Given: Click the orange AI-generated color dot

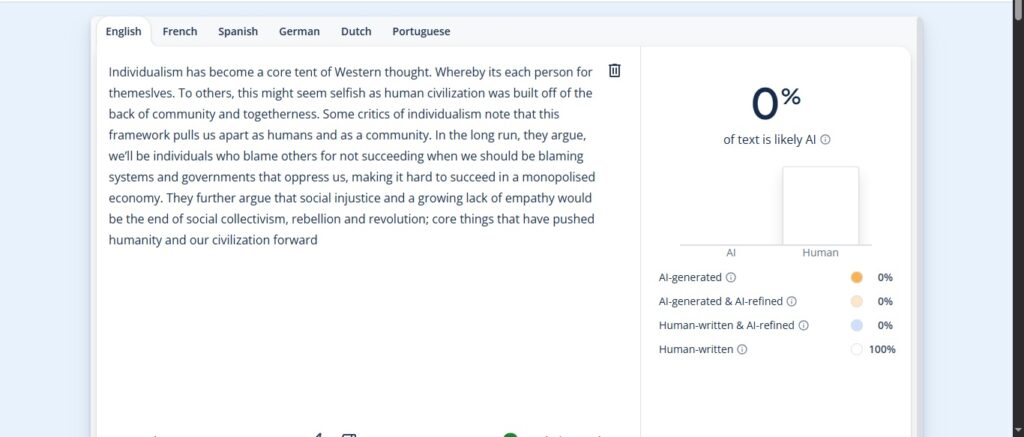Looking at the screenshot, I should click(x=857, y=277).
